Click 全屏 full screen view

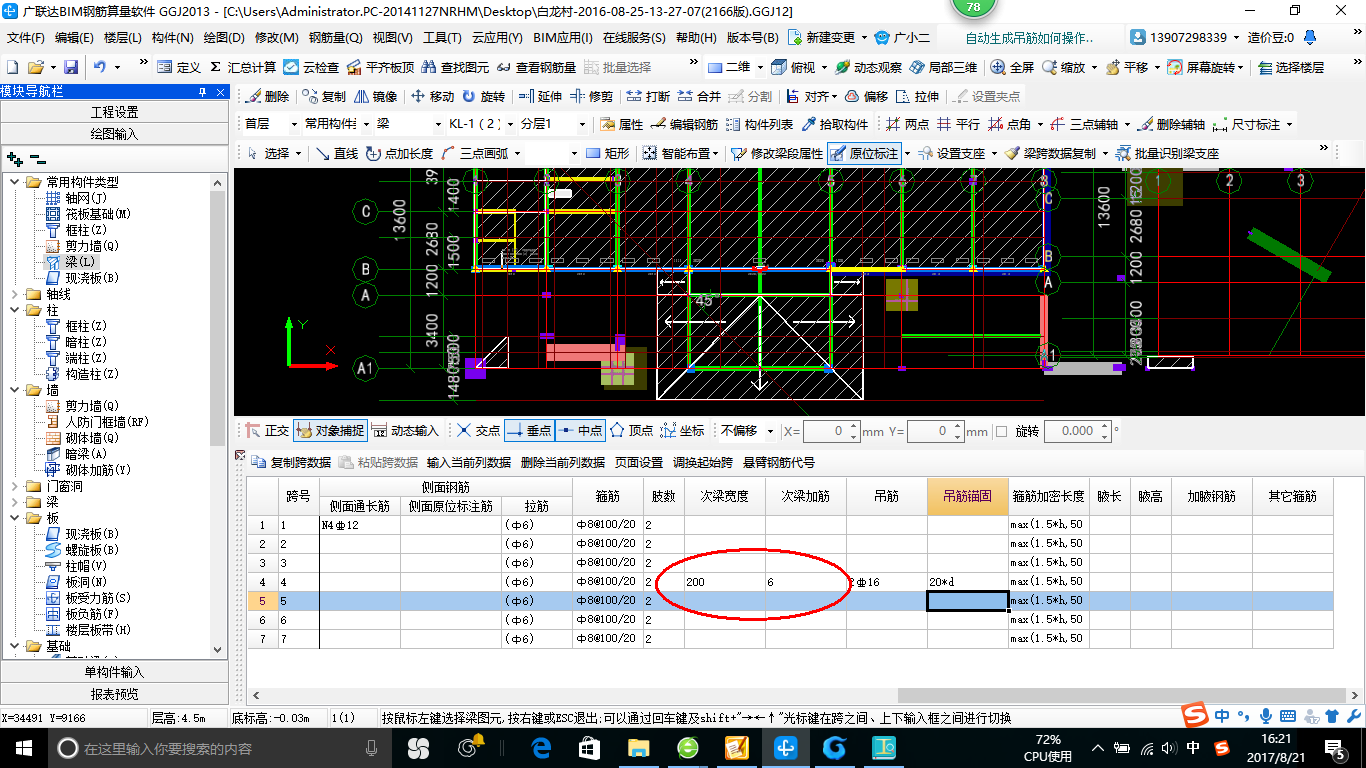tap(1012, 67)
